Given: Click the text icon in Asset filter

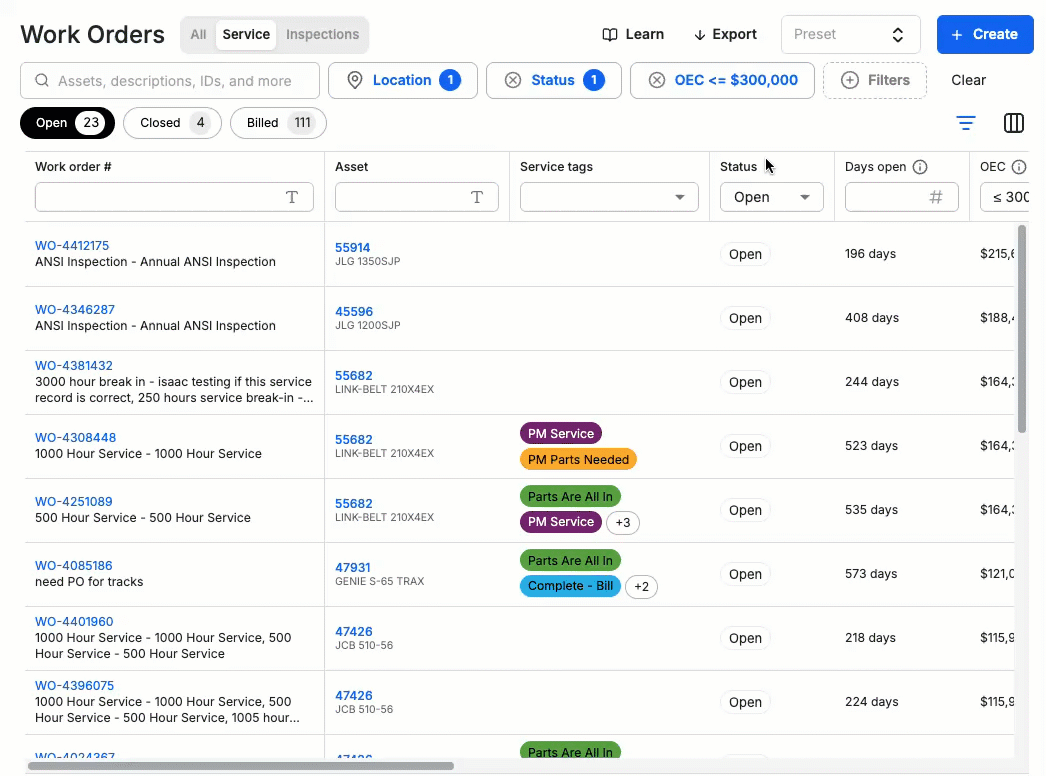Looking at the screenshot, I should coord(477,197).
